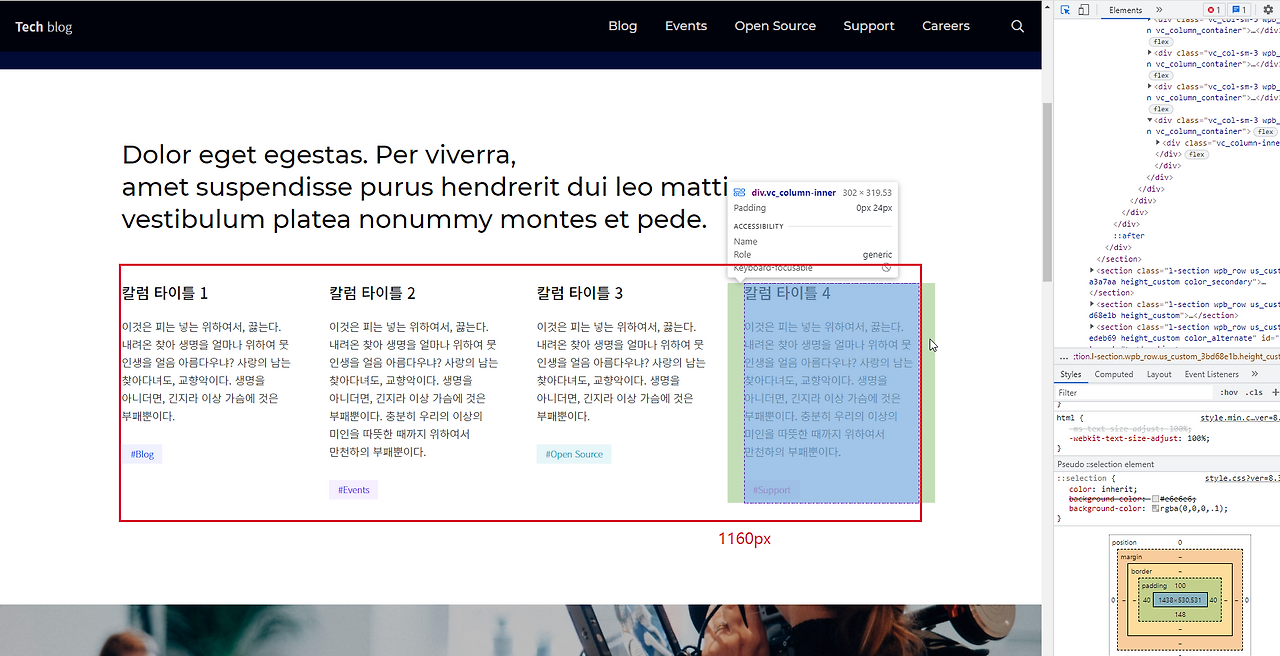Viewport: 1280px width, 656px height.
Task: Click the ::selection rule selector
Action: click(1081, 479)
